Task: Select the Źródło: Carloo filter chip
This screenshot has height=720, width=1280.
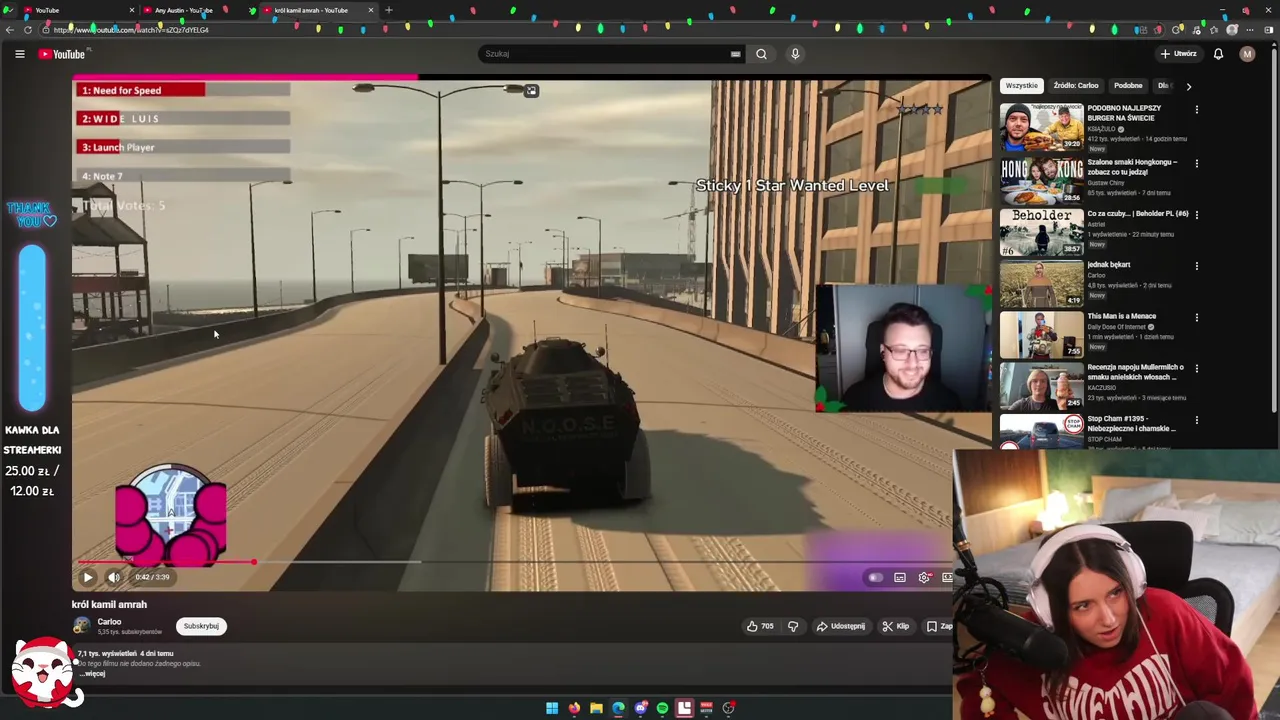Action: pyautogui.click(x=1076, y=86)
